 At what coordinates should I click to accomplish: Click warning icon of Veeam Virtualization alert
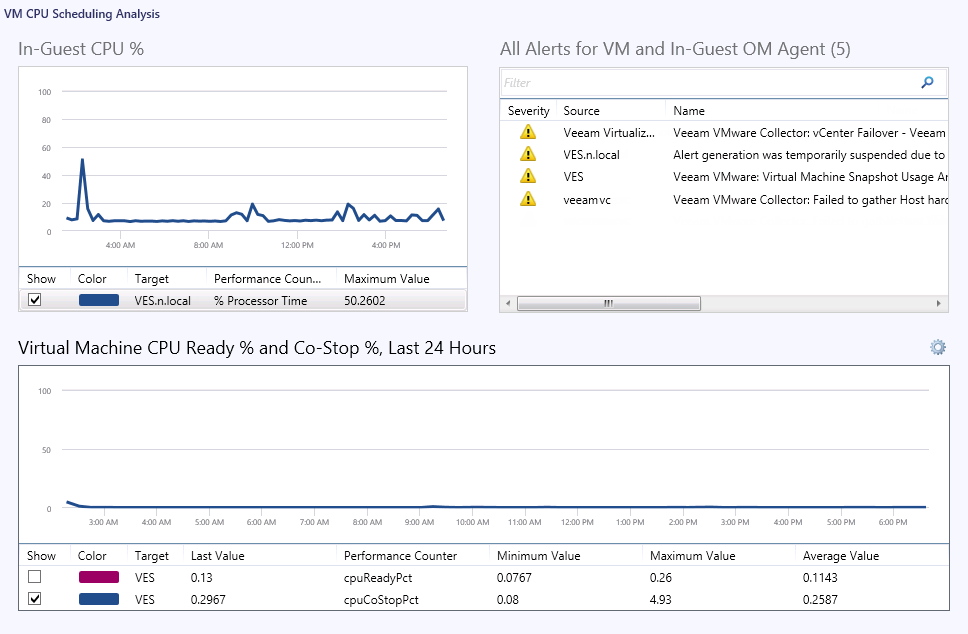528,132
